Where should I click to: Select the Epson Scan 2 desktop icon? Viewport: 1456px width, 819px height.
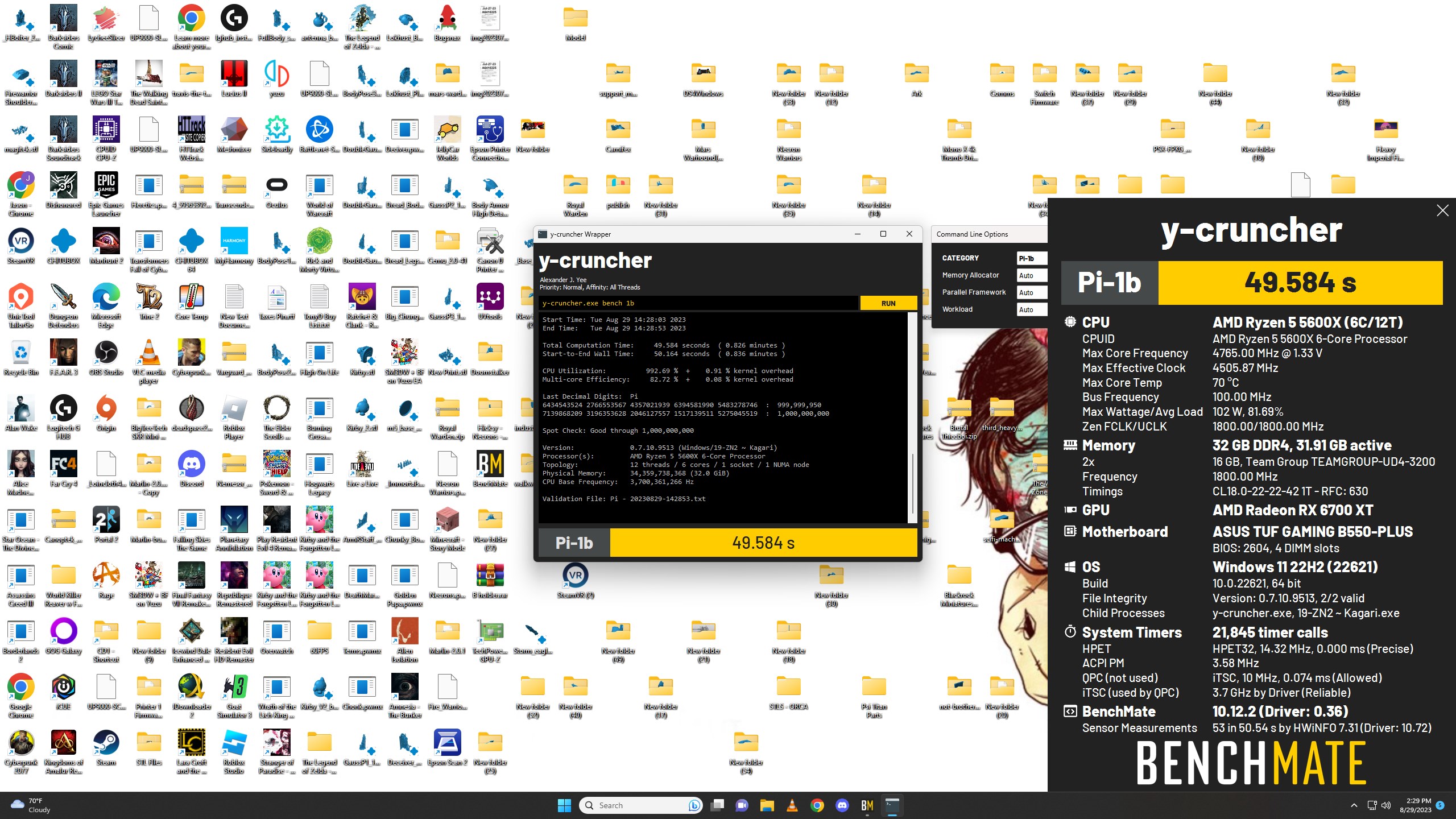pyautogui.click(x=448, y=748)
